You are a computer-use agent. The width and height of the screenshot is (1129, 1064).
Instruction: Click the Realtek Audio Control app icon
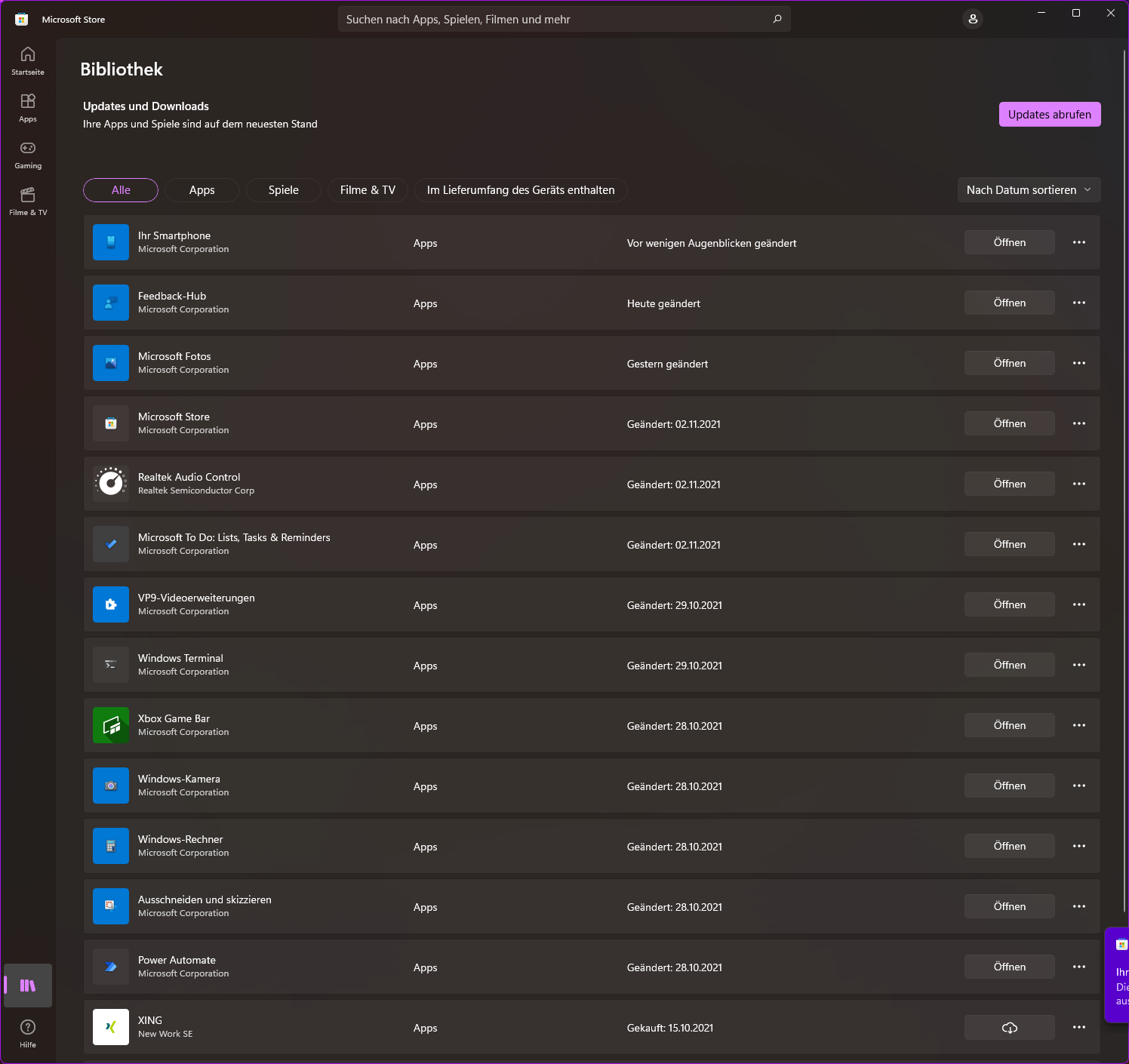coord(111,484)
